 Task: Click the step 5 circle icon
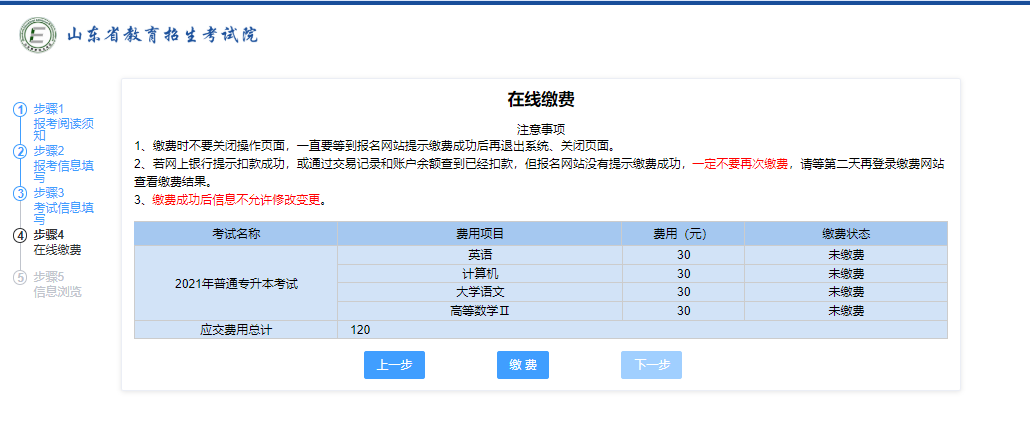pos(19,277)
